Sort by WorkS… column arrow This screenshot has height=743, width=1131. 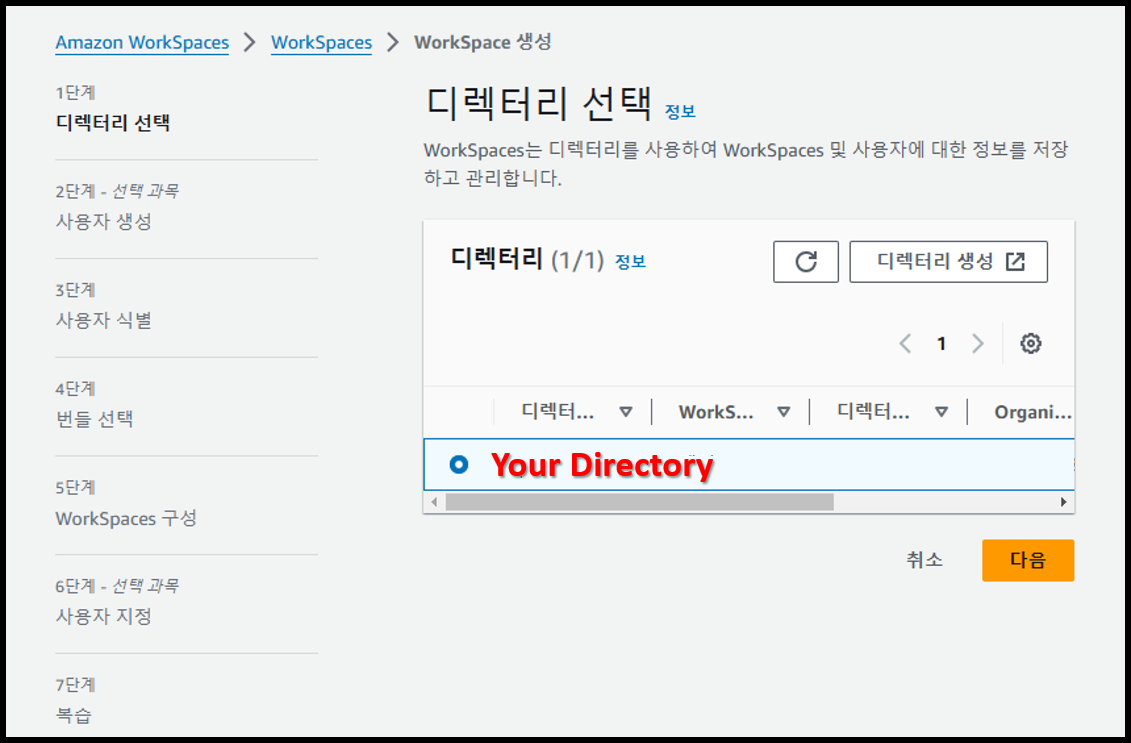[x=783, y=412]
